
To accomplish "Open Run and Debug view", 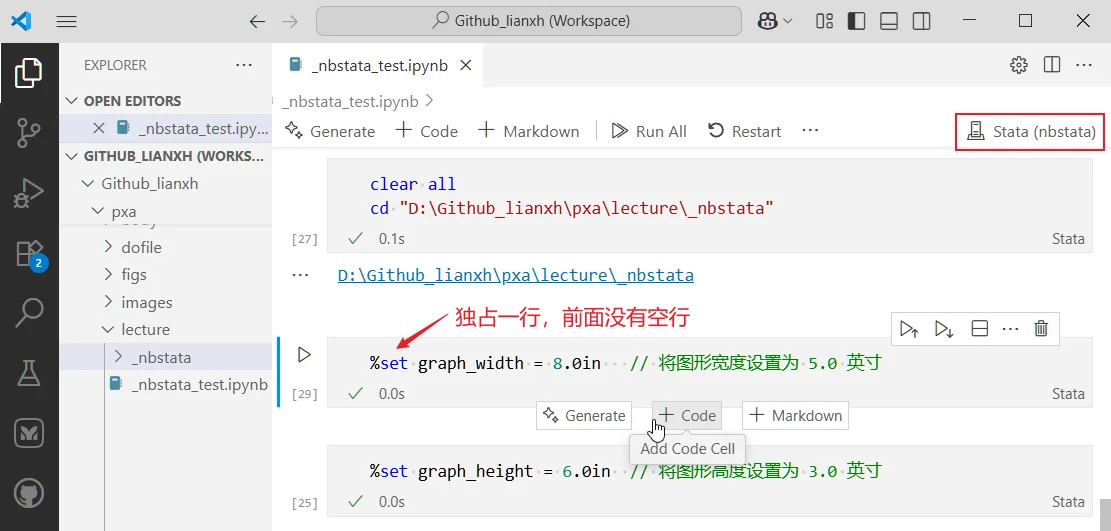I will [x=28, y=192].
